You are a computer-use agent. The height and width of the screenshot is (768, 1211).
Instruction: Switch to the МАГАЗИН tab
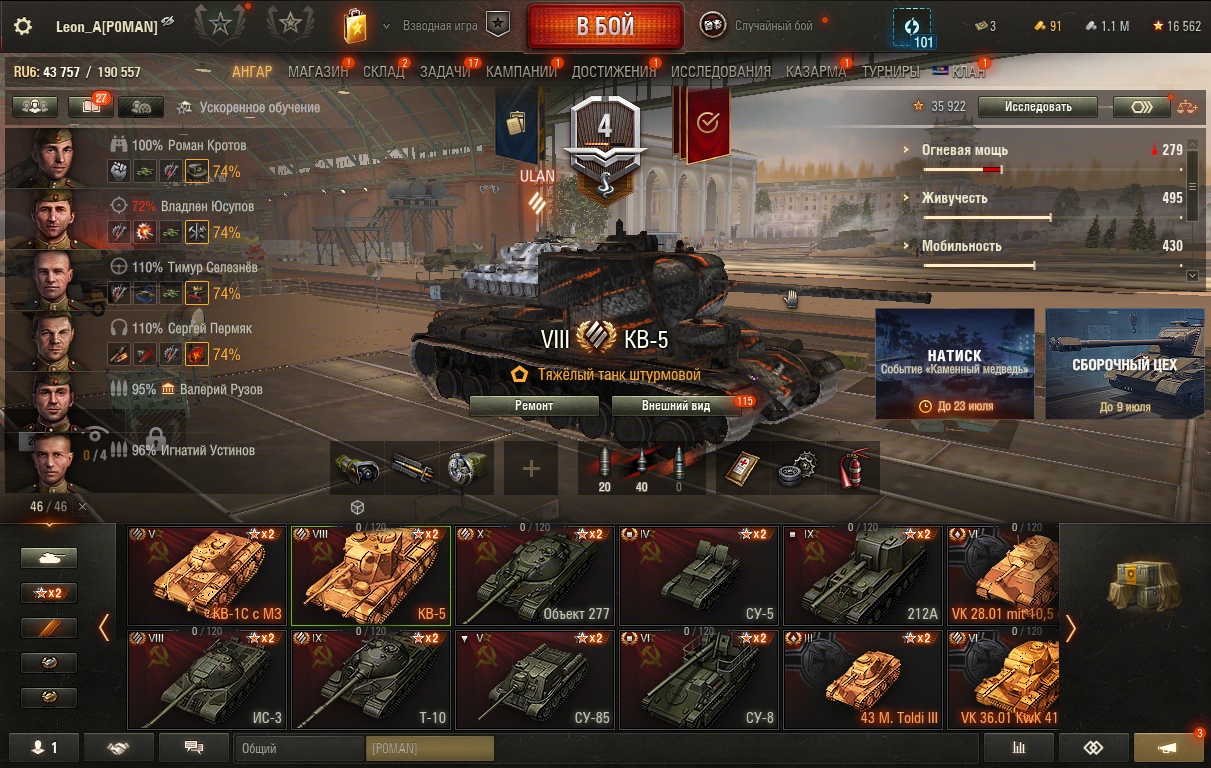coord(318,71)
